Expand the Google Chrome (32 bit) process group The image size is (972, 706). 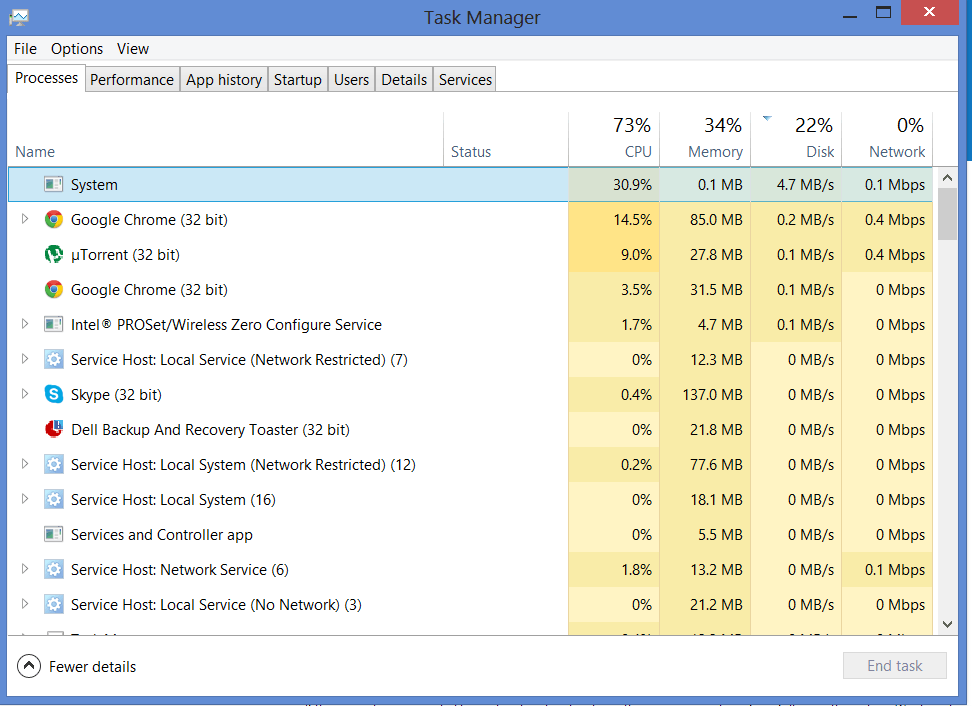point(25,219)
